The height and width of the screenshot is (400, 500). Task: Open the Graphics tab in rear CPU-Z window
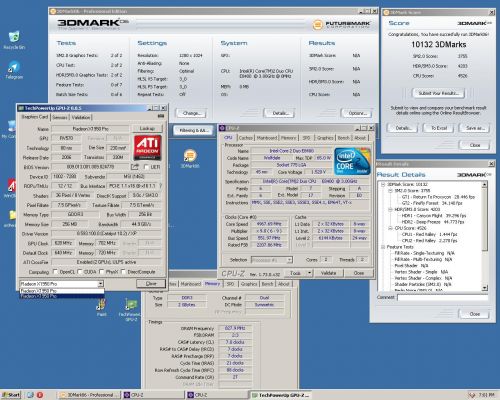[249, 284]
